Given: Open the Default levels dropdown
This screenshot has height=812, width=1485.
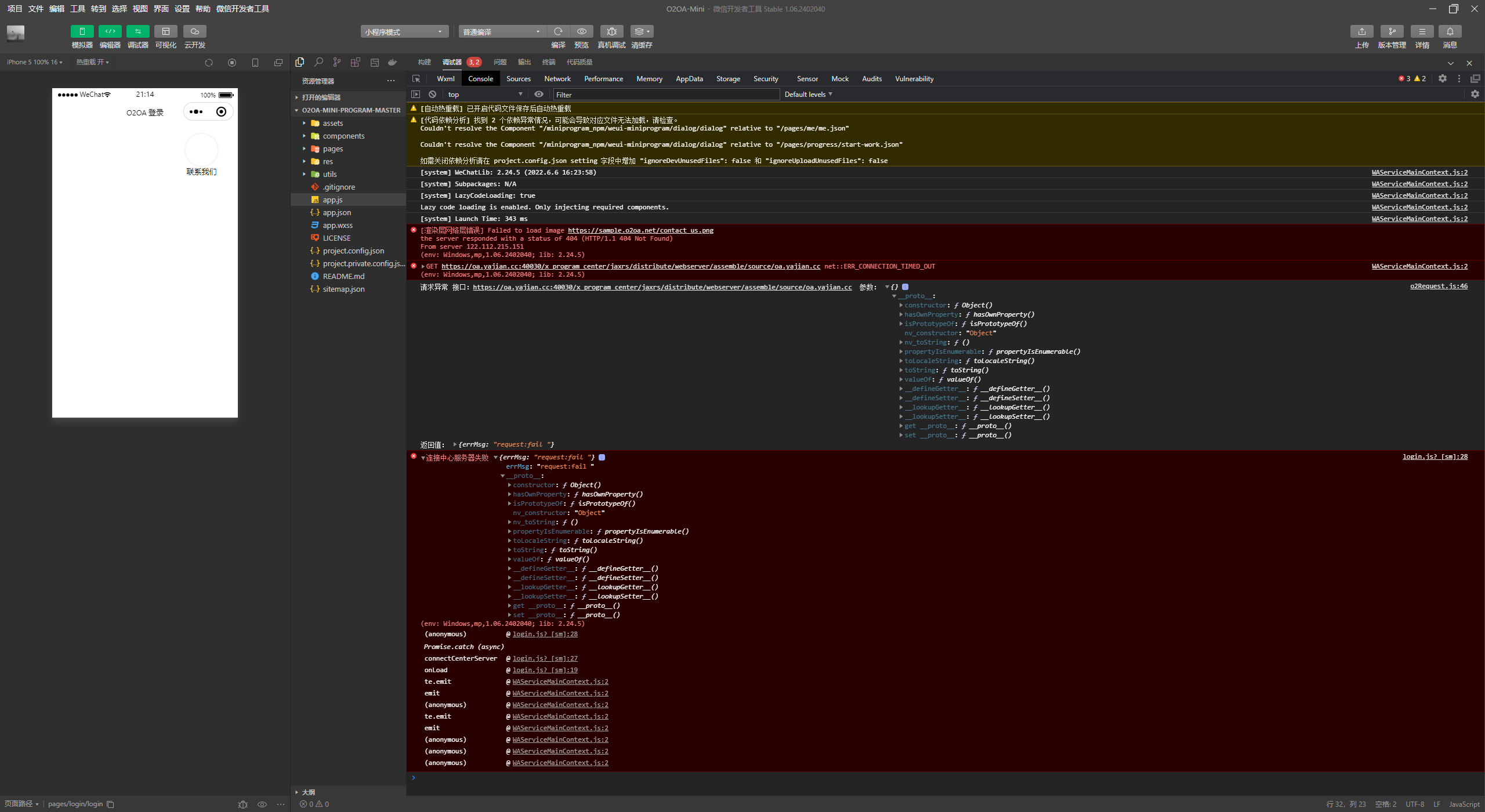Looking at the screenshot, I should tap(808, 94).
